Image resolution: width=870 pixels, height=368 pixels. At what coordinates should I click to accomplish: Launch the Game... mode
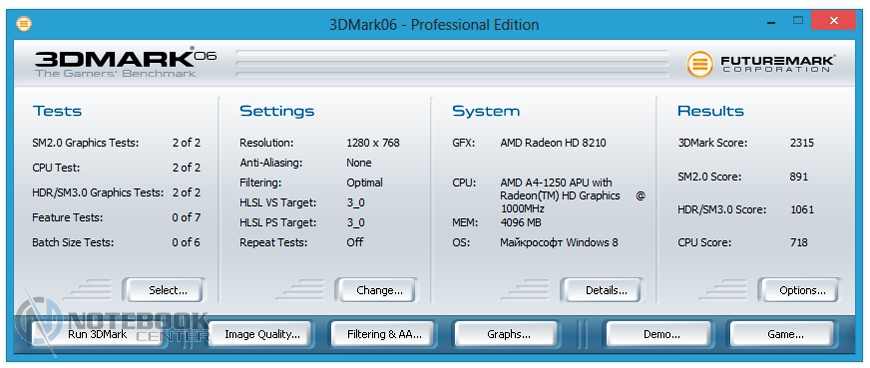785,334
